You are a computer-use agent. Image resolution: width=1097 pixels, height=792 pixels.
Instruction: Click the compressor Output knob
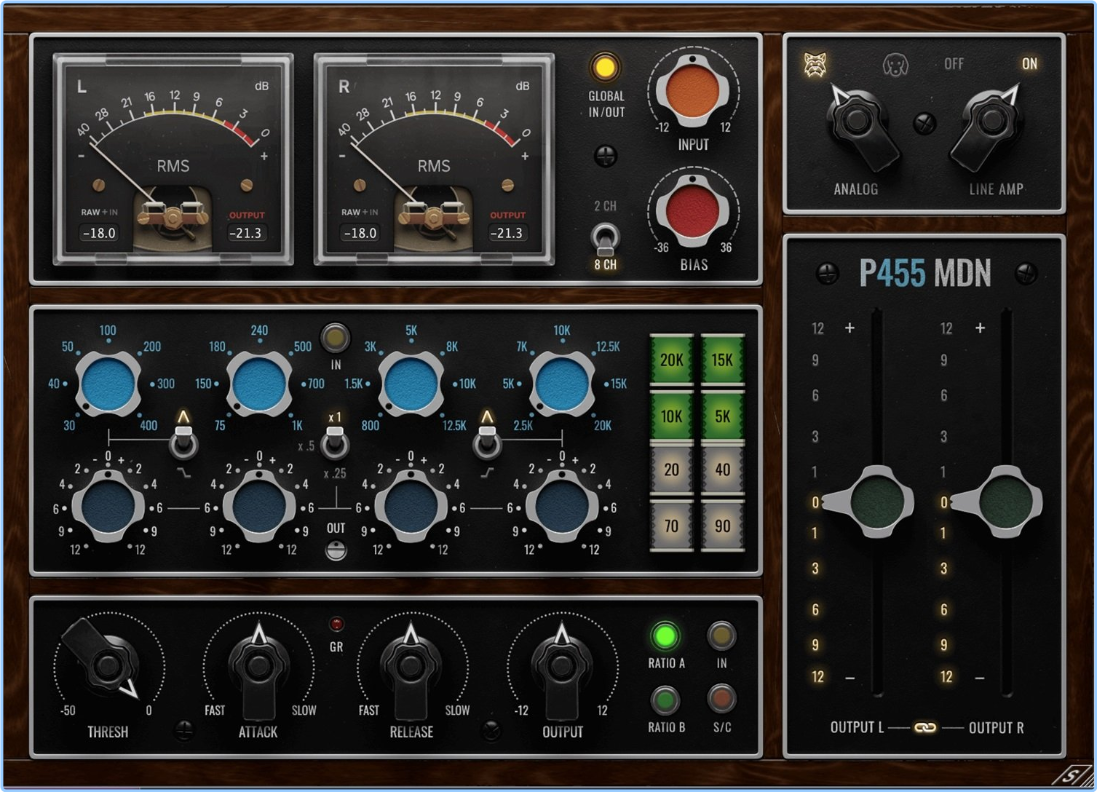coord(562,668)
